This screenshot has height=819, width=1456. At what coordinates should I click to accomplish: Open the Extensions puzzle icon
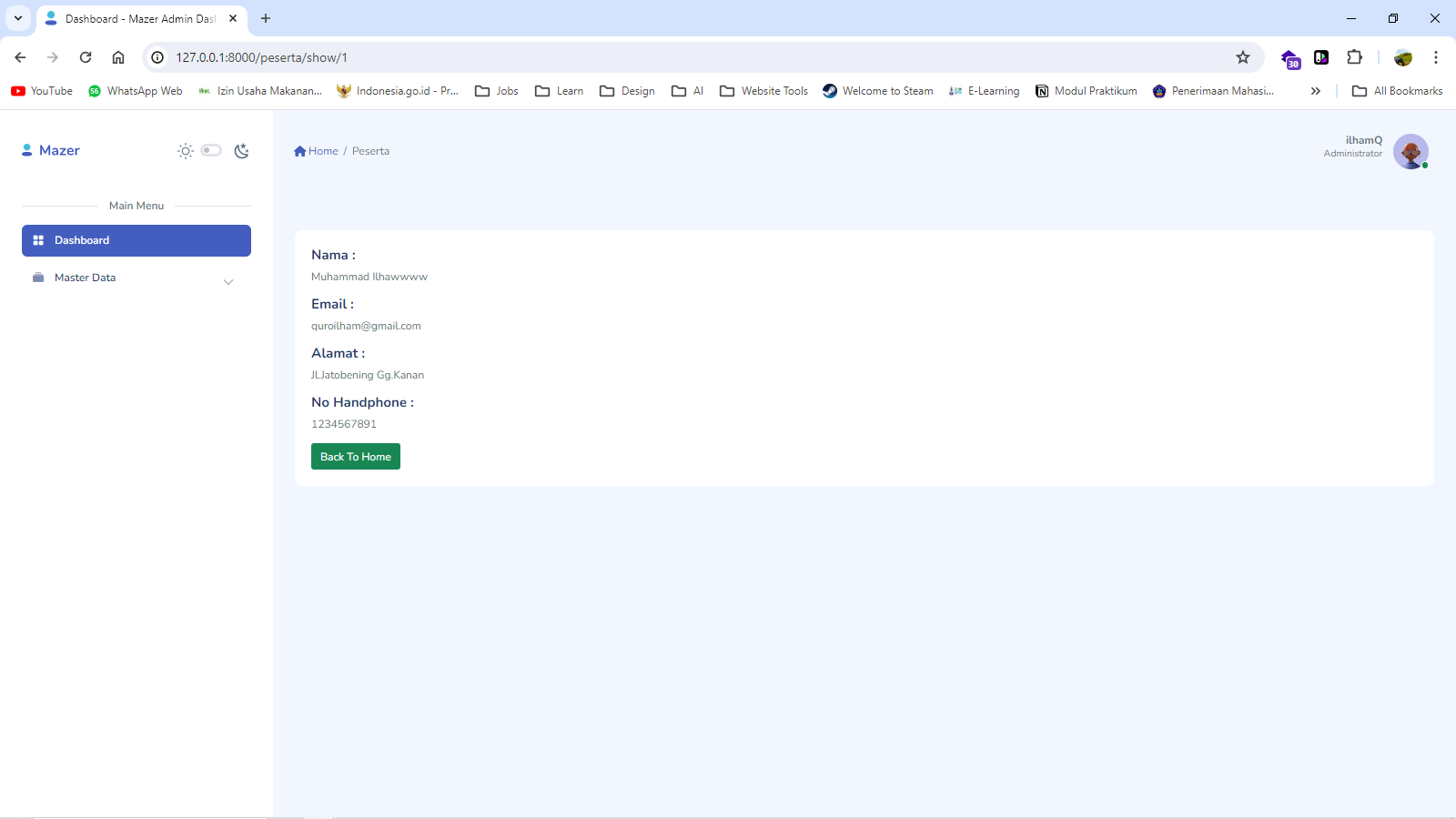1354,57
